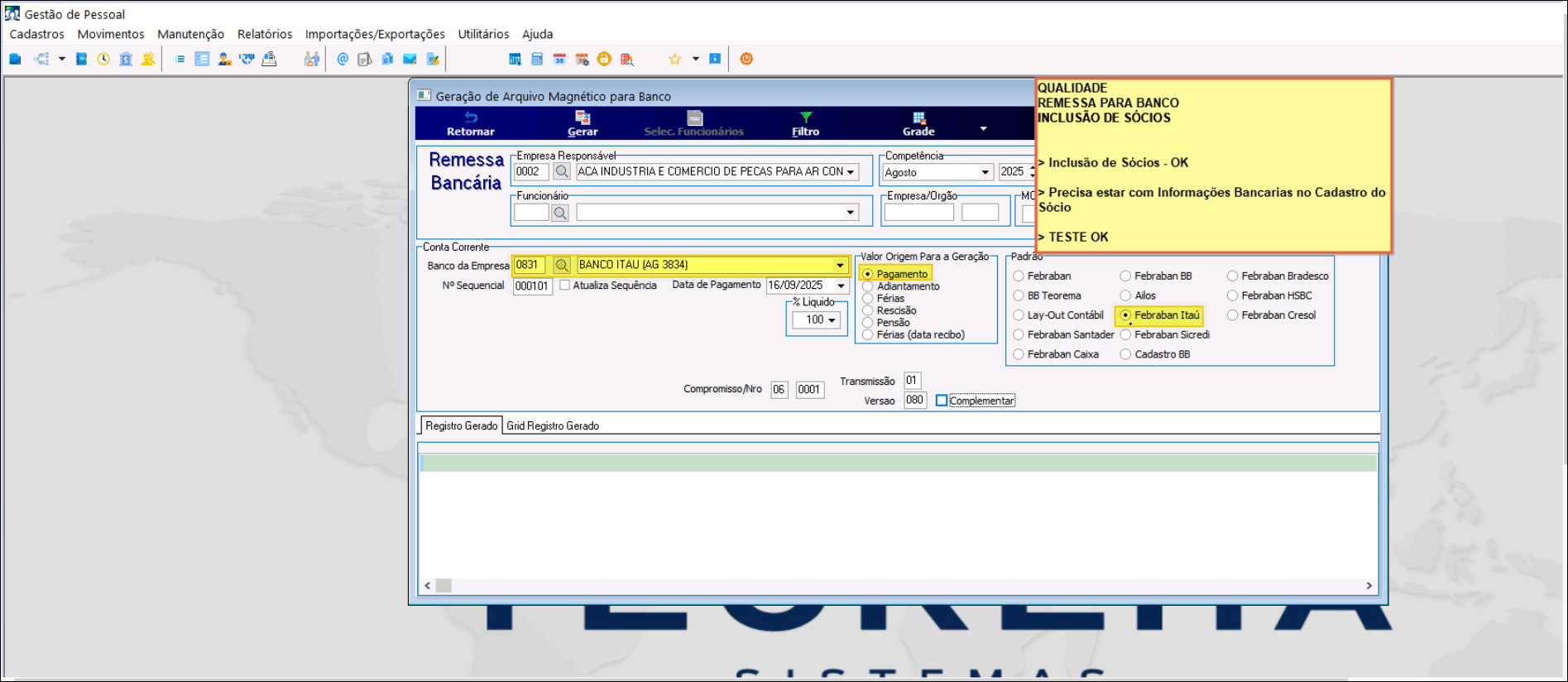
Task: Click the @ email icon in toolbar
Action: [343, 59]
